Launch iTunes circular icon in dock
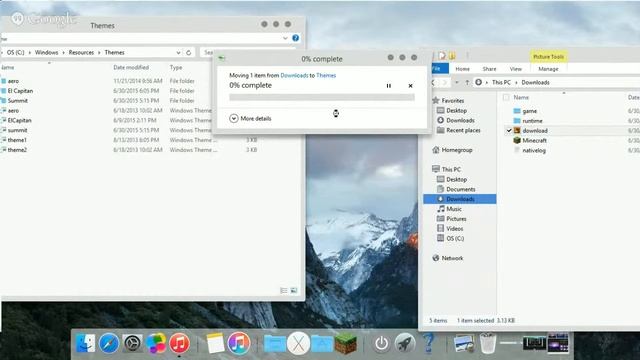The image size is (640, 360). (239, 343)
